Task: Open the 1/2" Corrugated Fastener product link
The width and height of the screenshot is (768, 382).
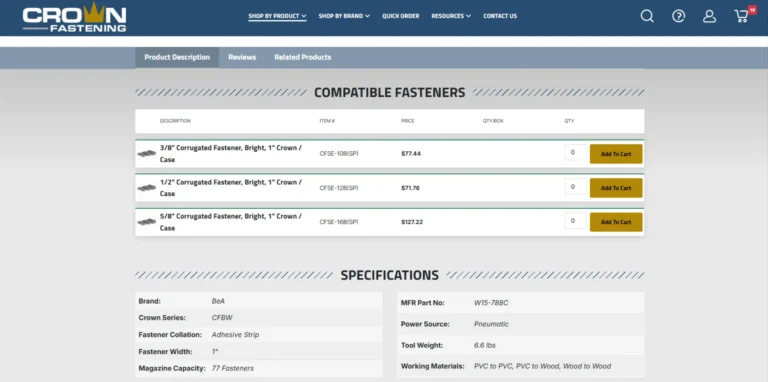Action: tap(231, 188)
